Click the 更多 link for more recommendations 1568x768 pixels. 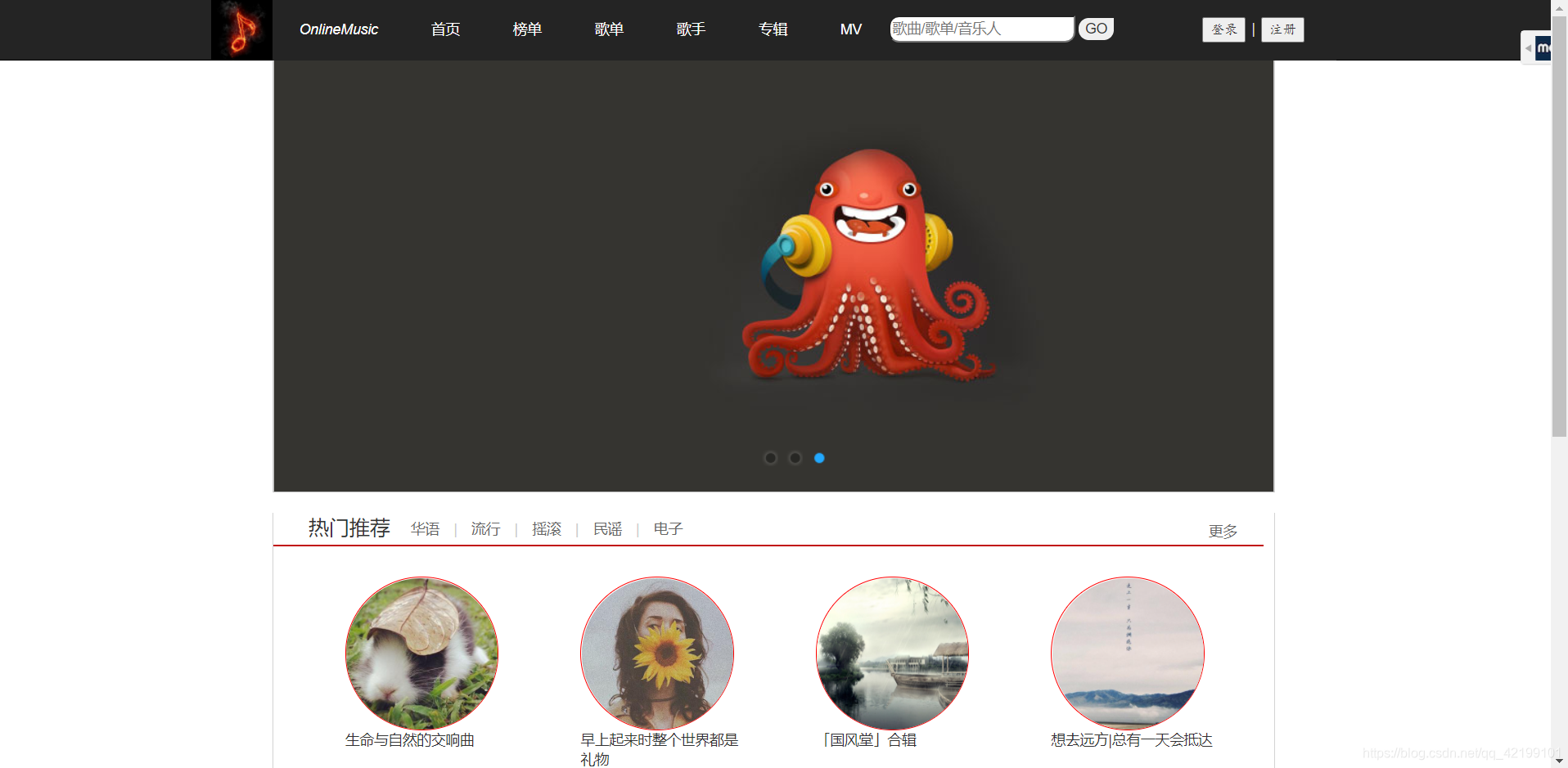(1222, 531)
